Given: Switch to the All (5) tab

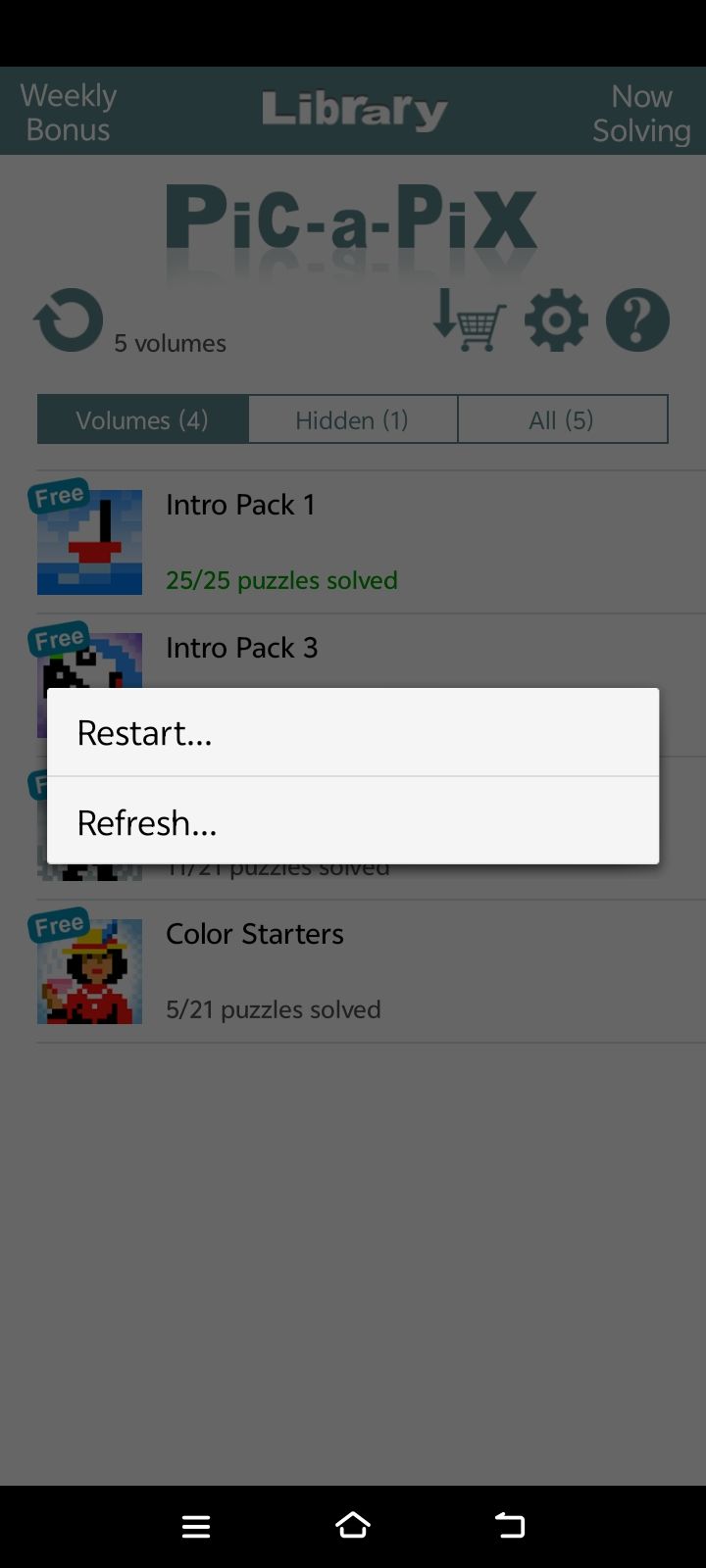Looking at the screenshot, I should [562, 419].
